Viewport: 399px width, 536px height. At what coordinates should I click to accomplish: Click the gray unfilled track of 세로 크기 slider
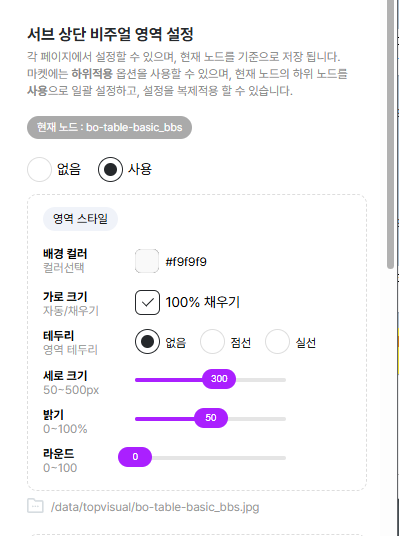coord(261,380)
